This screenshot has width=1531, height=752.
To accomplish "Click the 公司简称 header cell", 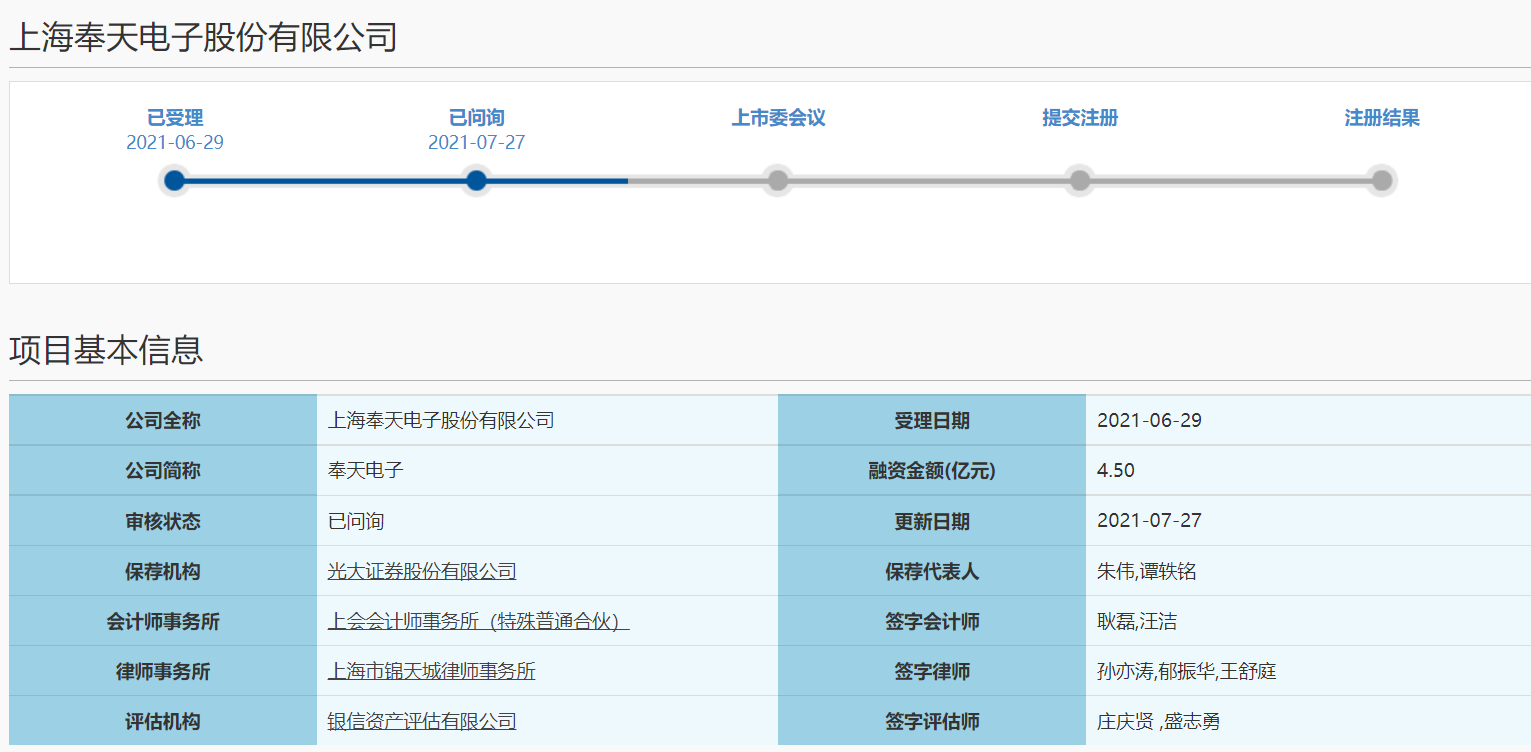I will click(163, 471).
